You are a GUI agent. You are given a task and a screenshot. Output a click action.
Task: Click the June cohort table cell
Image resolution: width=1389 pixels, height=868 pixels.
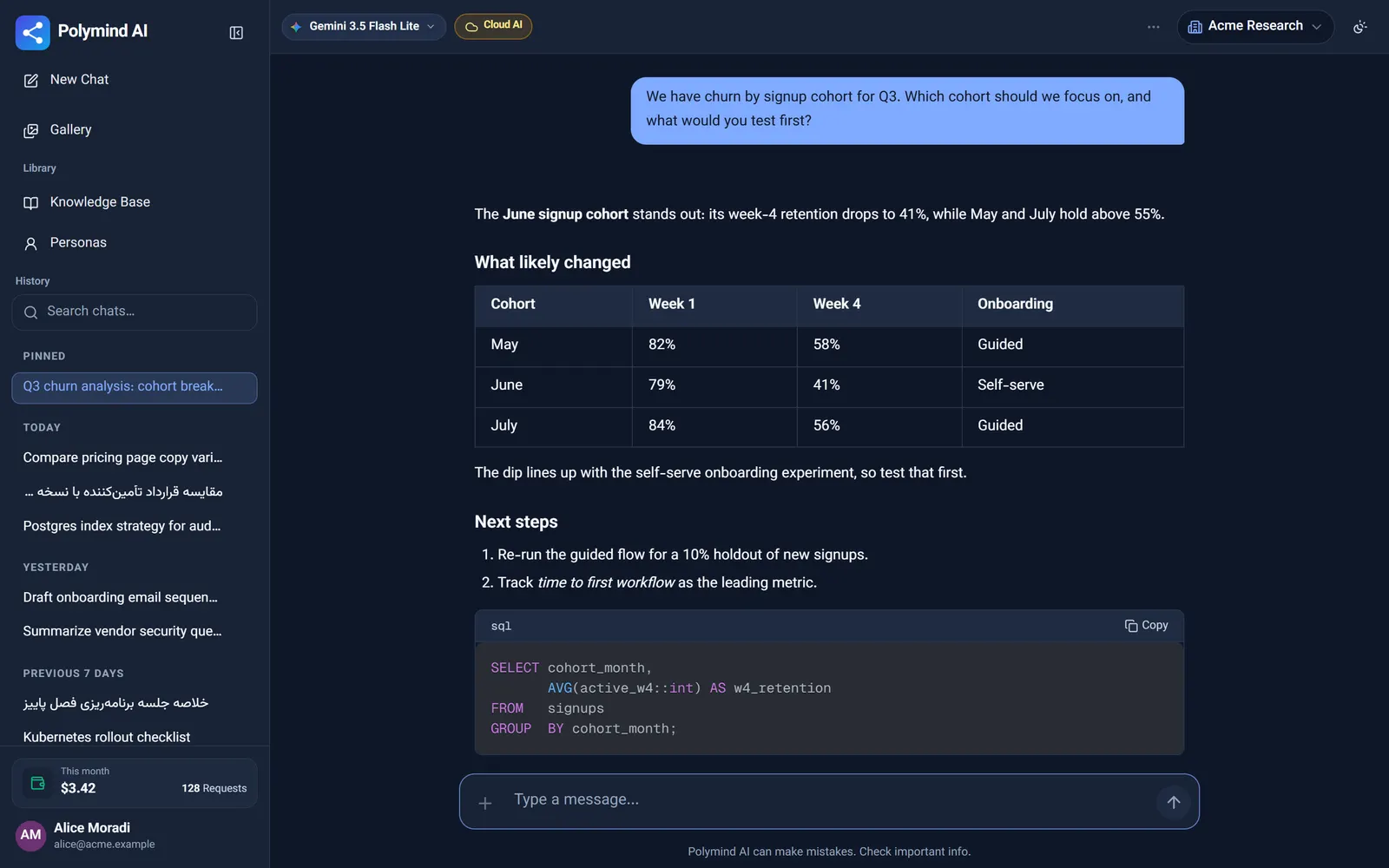tap(553, 385)
